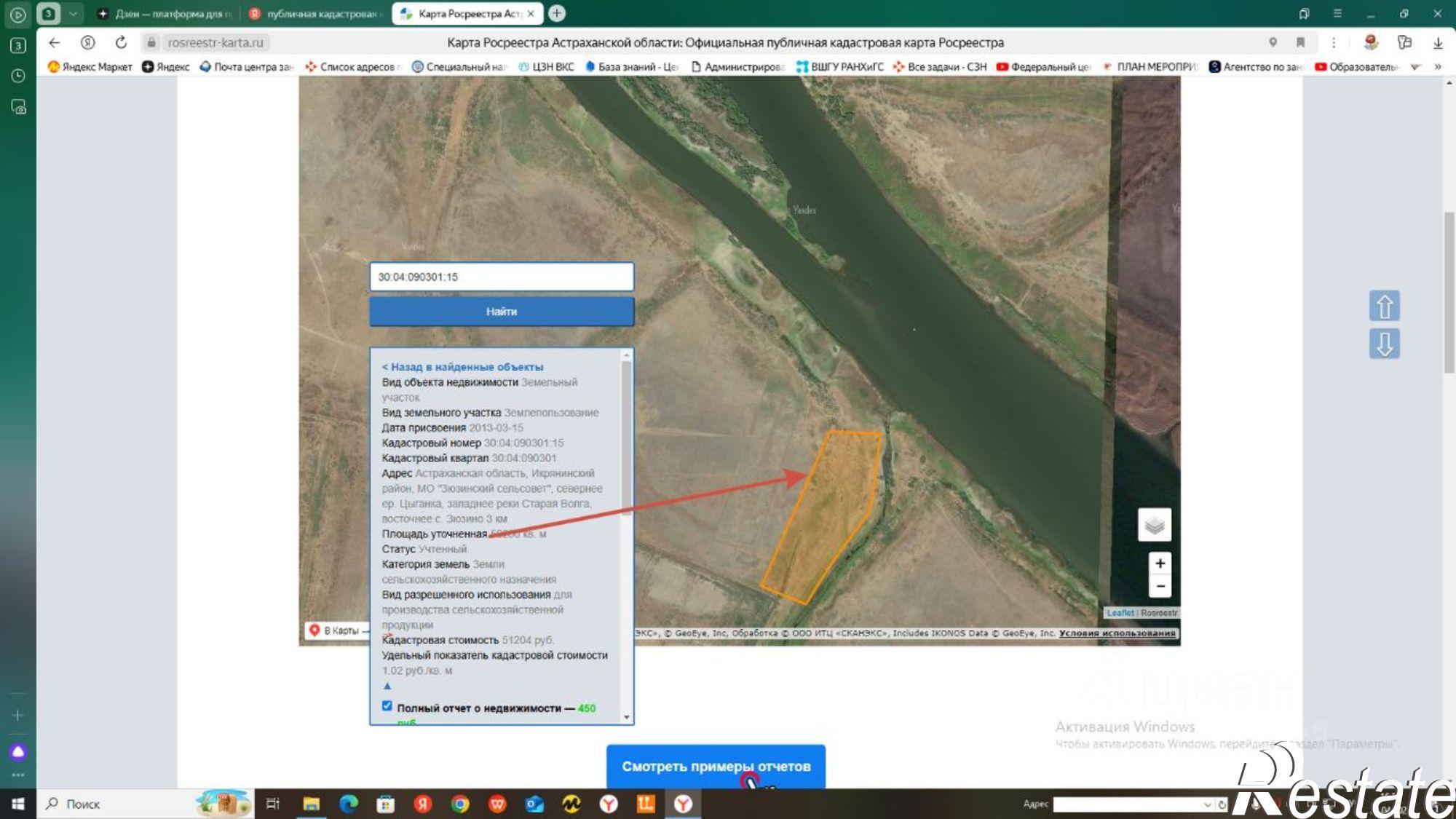The height and width of the screenshot is (819, 1456).
Task: Open a new browser tab with plus icon
Action: pos(556,13)
